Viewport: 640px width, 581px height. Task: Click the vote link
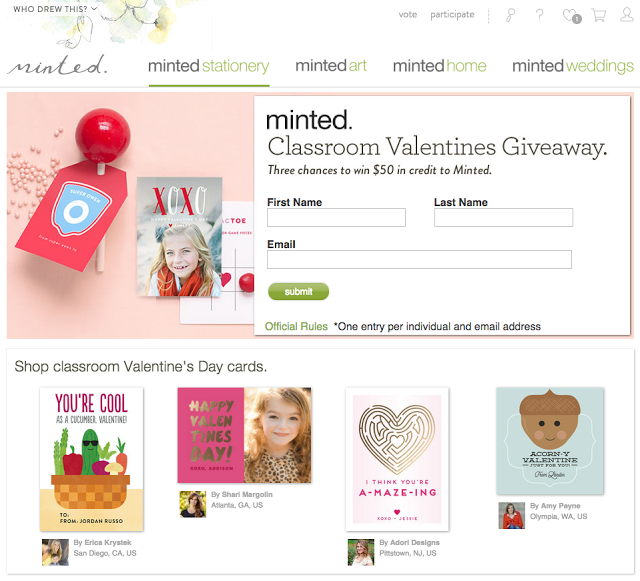[408, 15]
